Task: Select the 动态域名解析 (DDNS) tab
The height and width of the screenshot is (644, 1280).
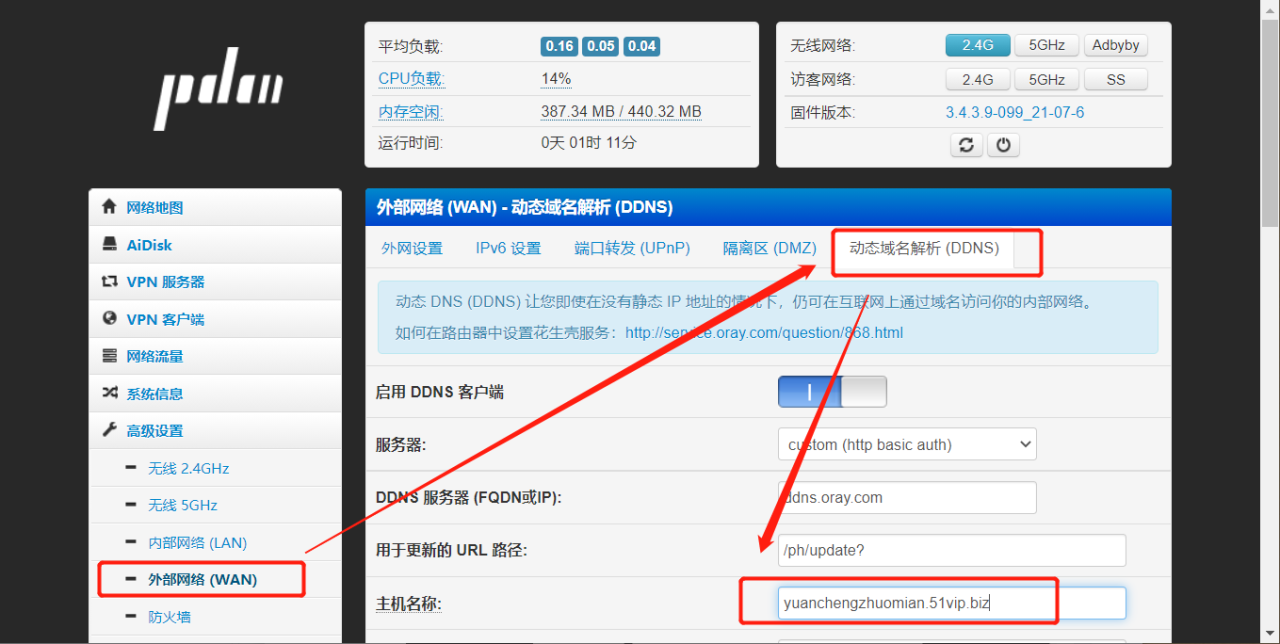Action: coord(924,248)
